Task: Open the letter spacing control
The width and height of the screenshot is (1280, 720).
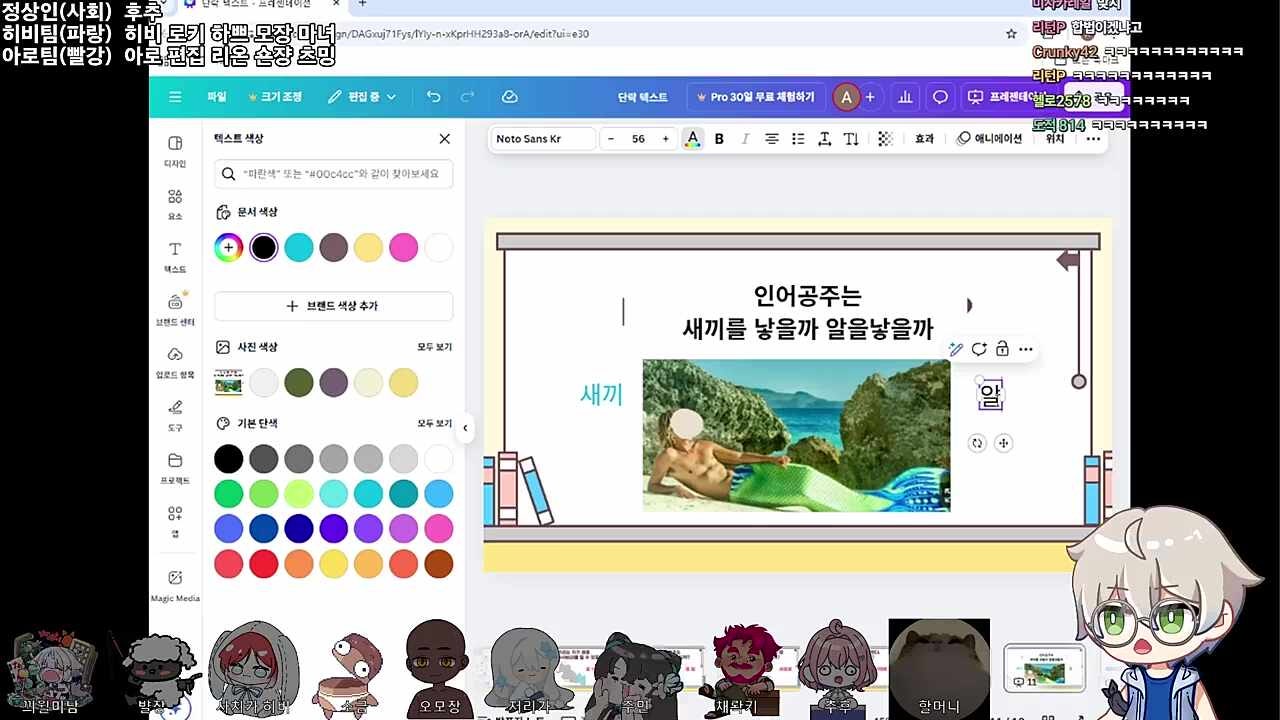Action: pos(825,139)
